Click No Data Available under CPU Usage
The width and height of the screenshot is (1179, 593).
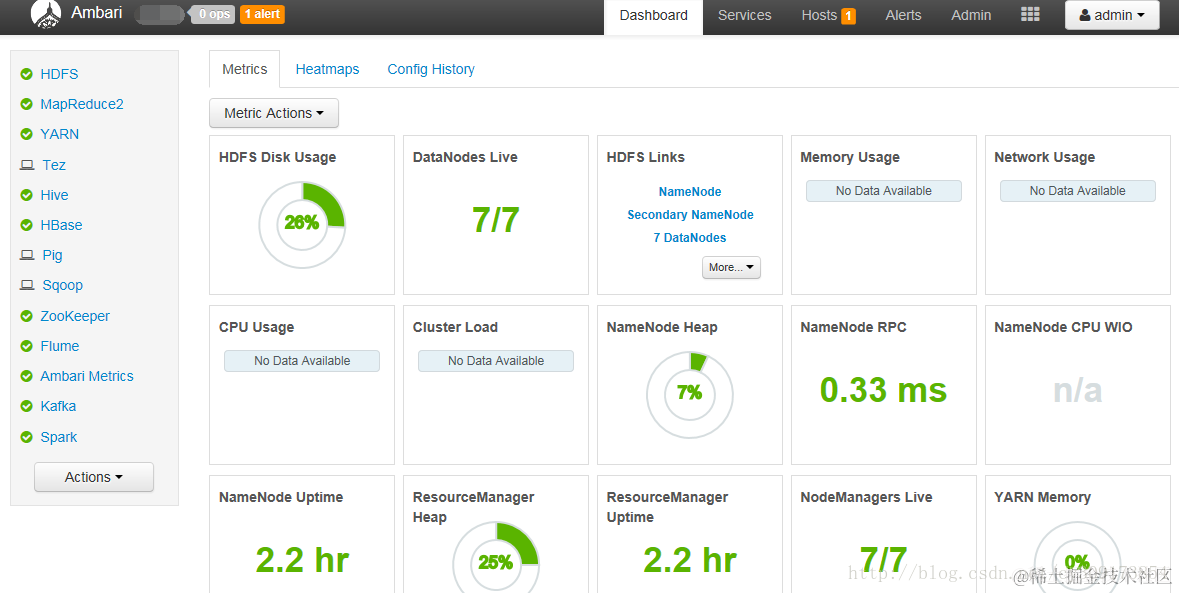(x=302, y=361)
